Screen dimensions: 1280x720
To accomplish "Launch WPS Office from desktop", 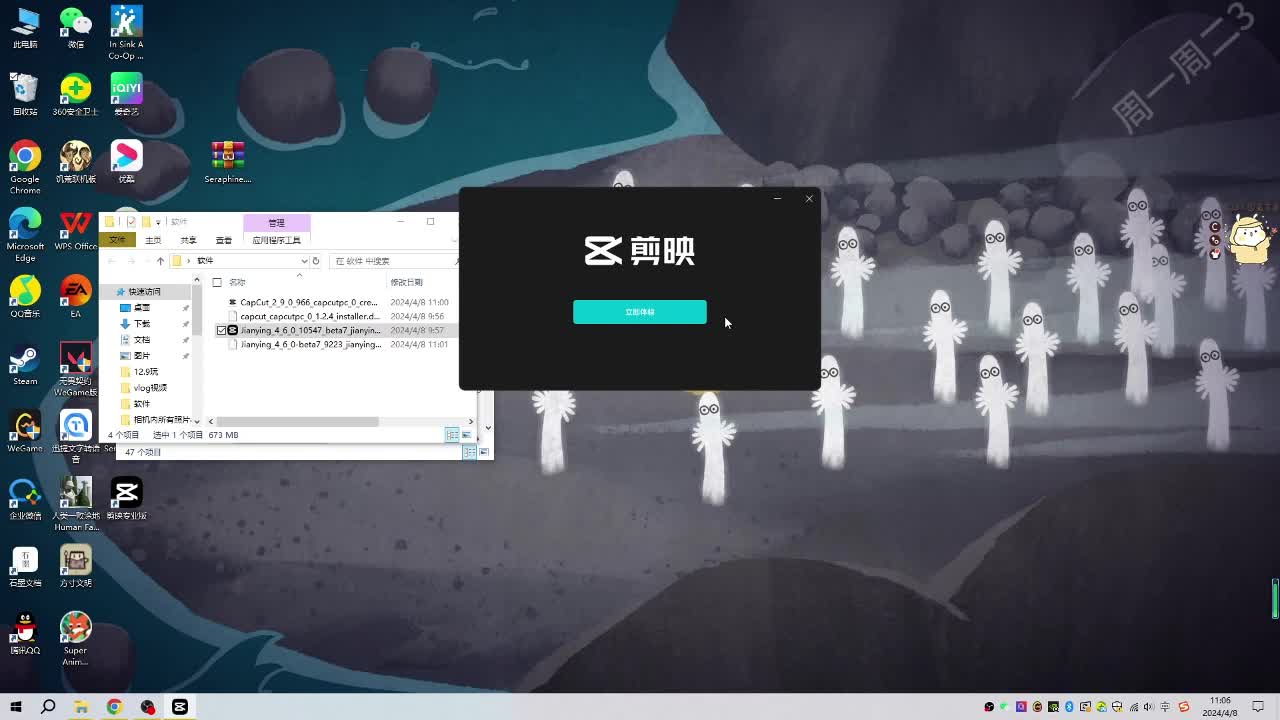I will pos(75,229).
